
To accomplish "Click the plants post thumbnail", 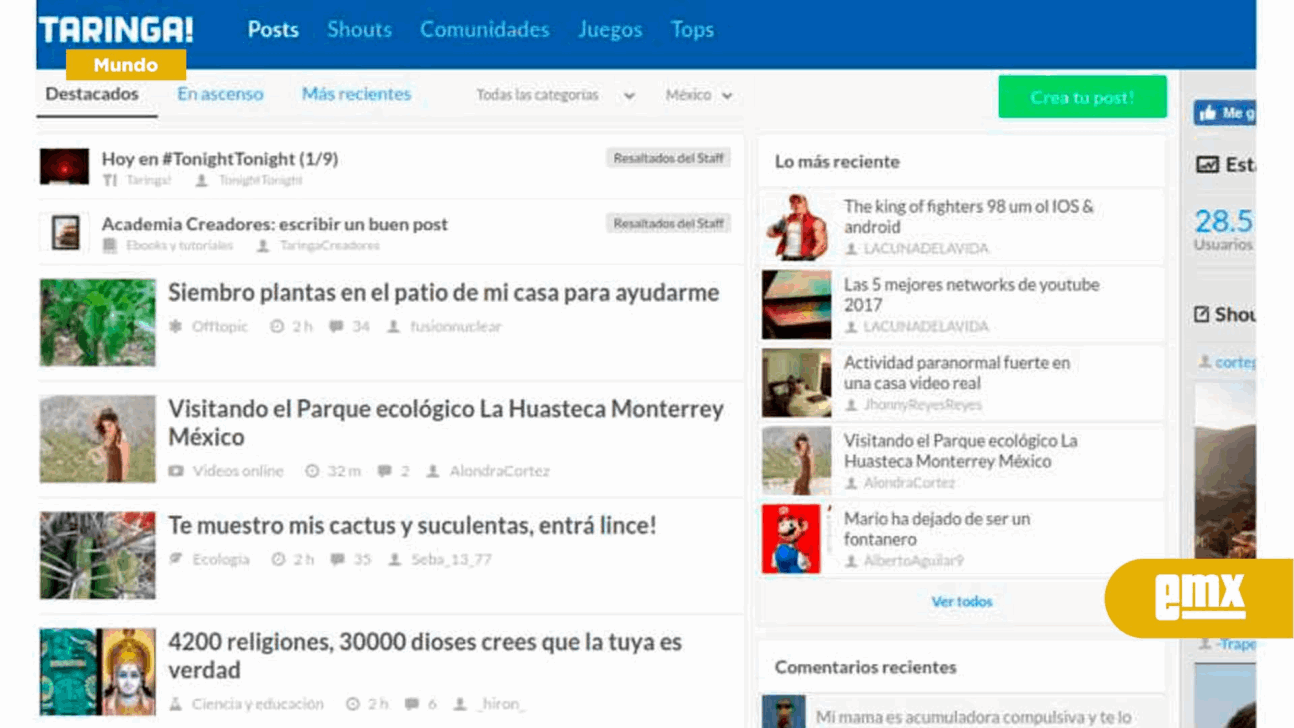I will click(x=98, y=322).
